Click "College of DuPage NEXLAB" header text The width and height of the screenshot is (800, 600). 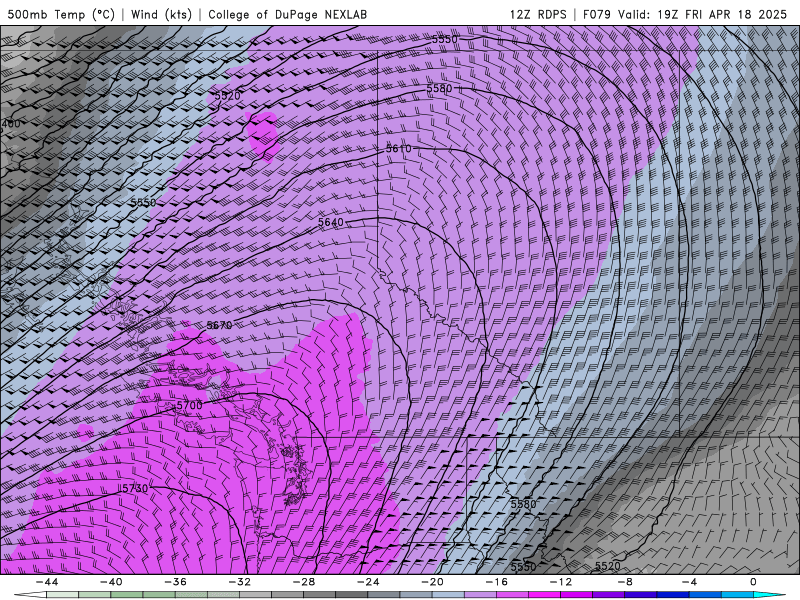pos(287,14)
